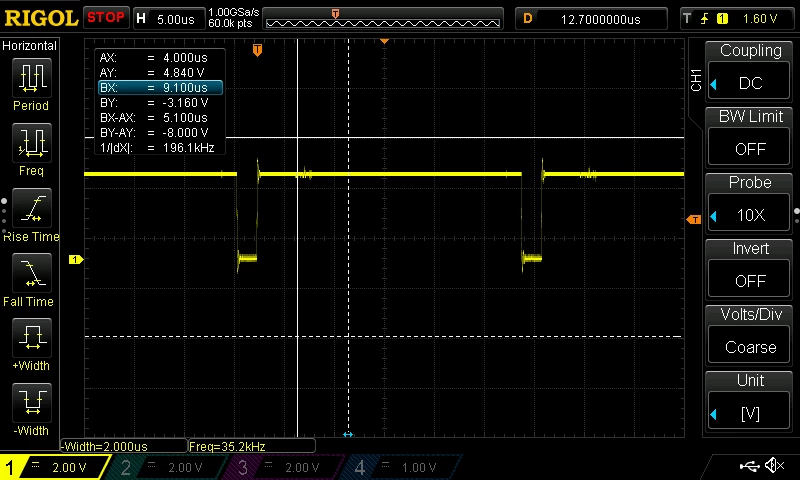Select the Rise Time measurement icon
This screenshot has height=480, width=800.
(x=32, y=208)
